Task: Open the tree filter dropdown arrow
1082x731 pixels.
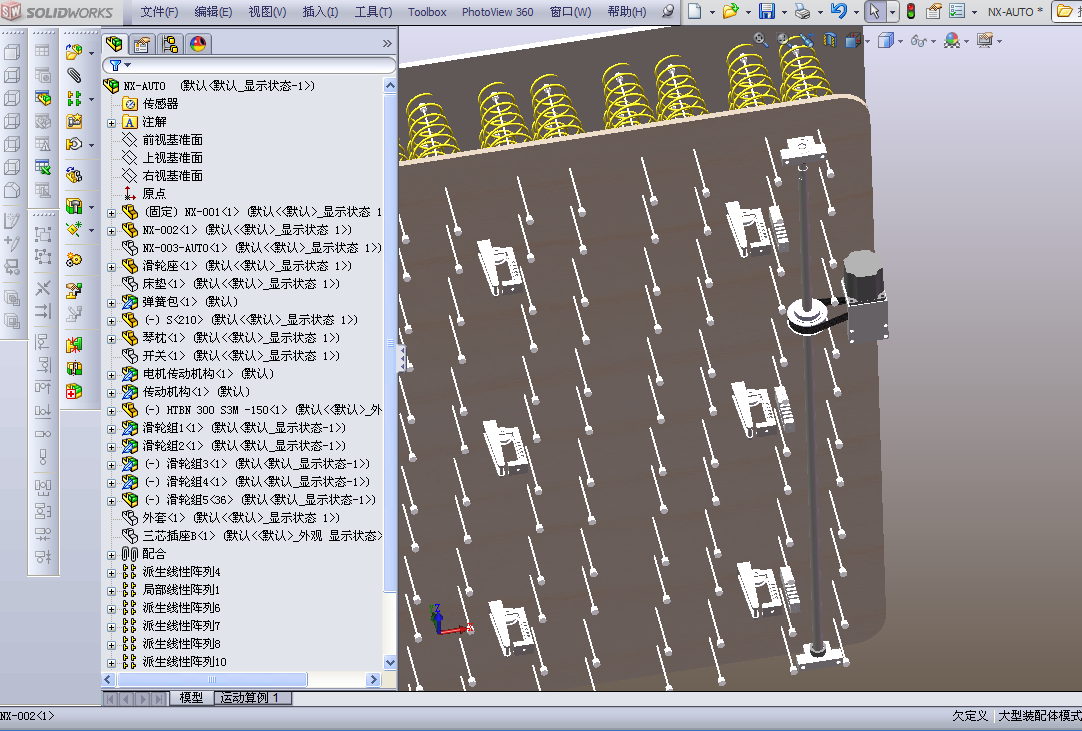Action: point(128,65)
